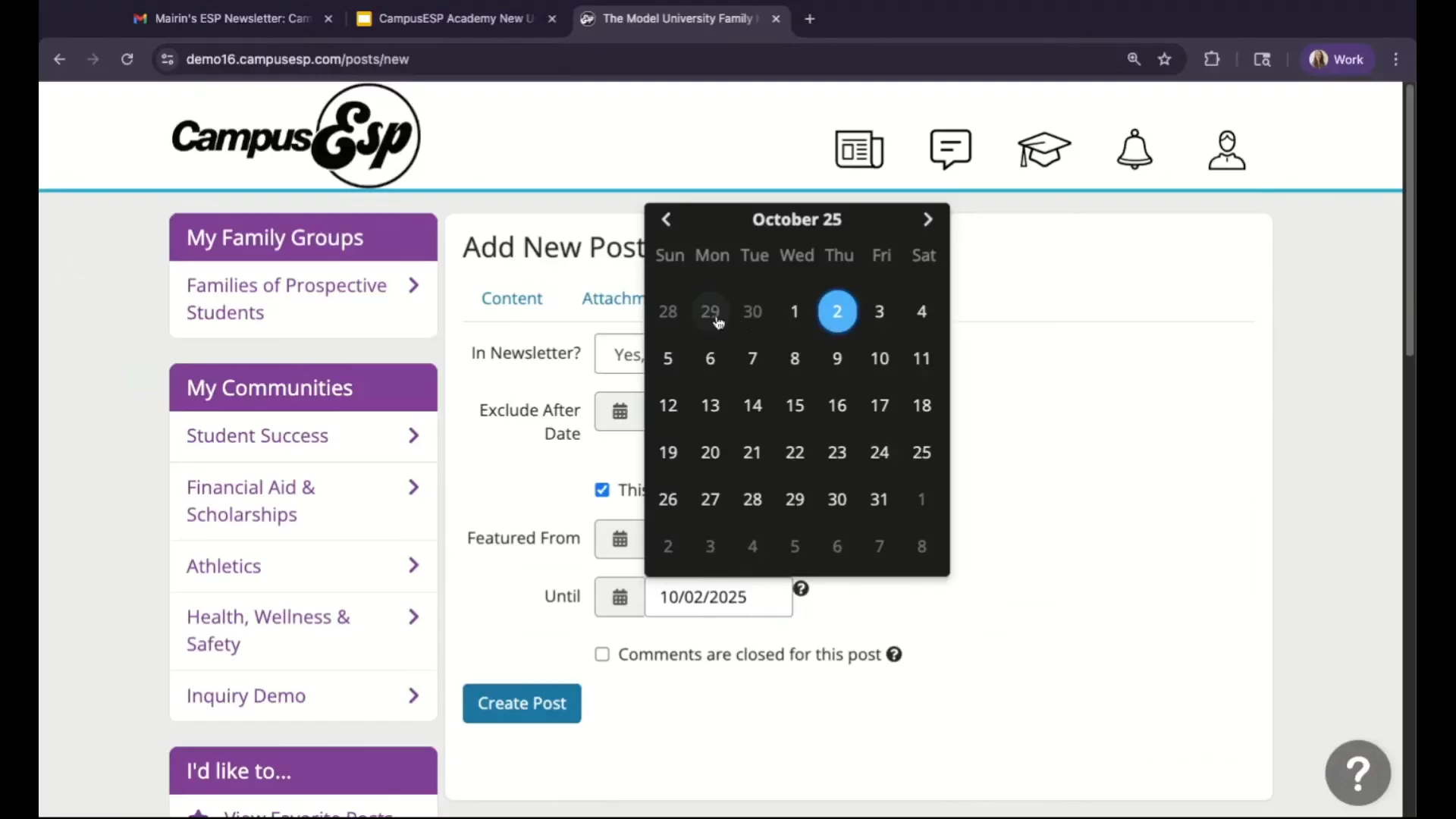Enable Comments are closed for this post

coord(602,654)
